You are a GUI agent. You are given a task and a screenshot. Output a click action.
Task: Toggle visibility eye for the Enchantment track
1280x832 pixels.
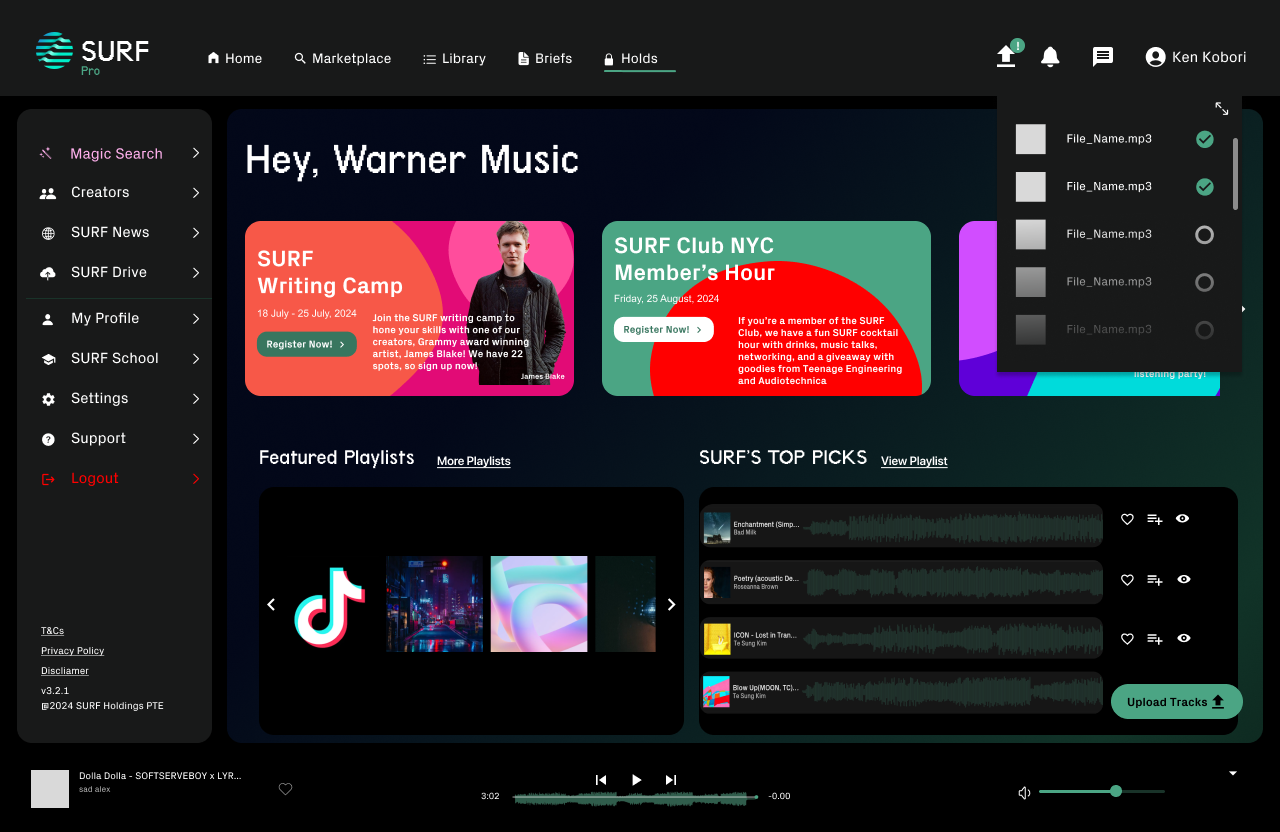click(x=1183, y=518)
